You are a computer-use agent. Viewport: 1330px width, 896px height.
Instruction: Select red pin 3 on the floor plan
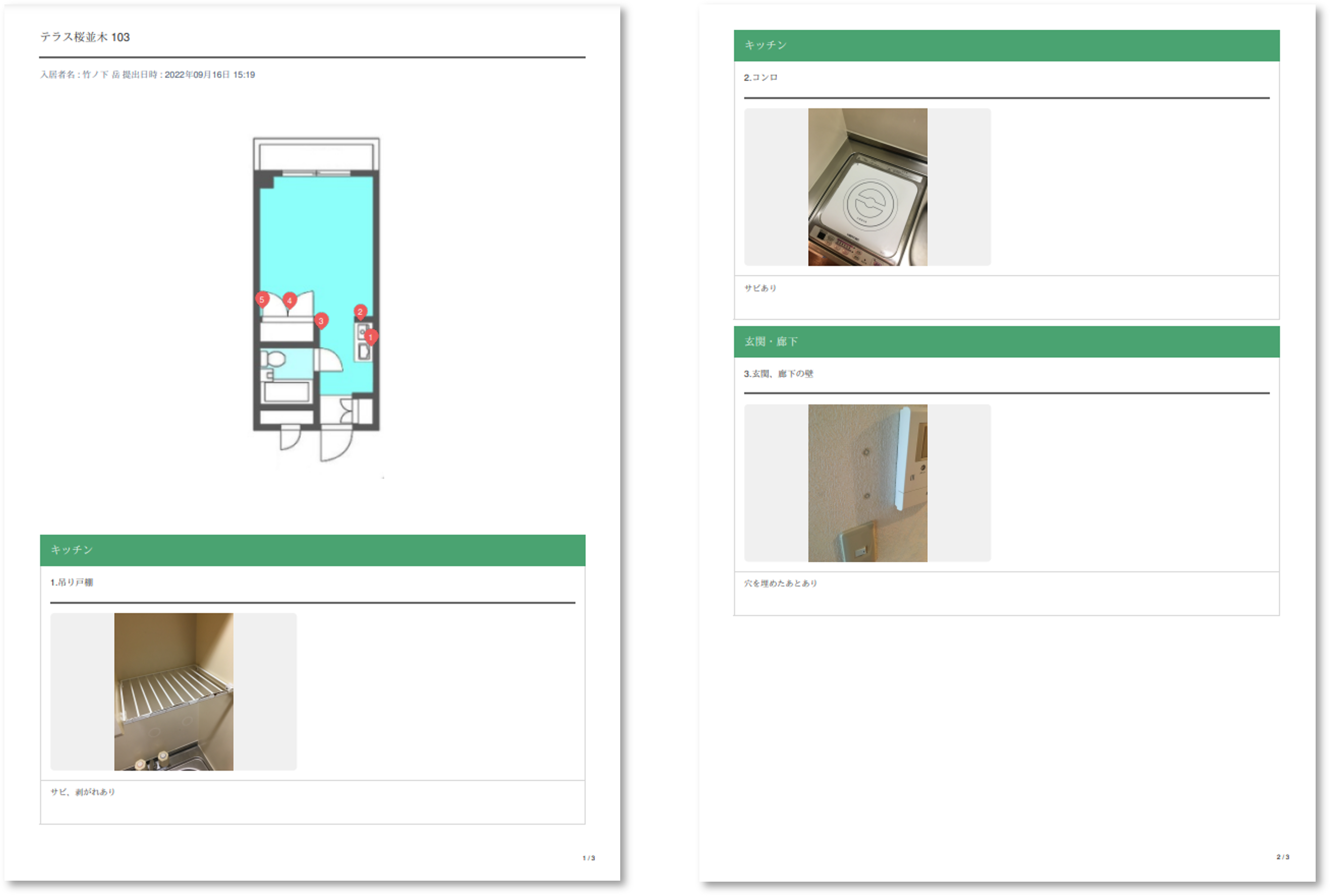[x=321, y=320]
